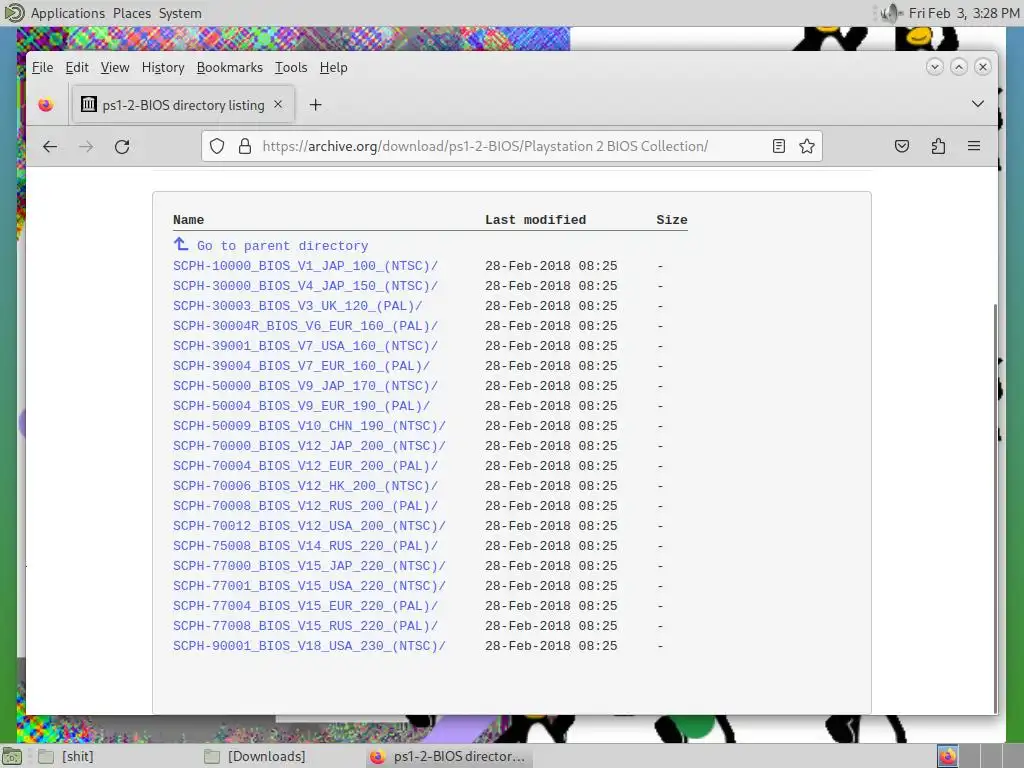
Task: Open SCPH-39001_BIOS_V7_USA_160 folder link
Action: (x=306, y=346)
